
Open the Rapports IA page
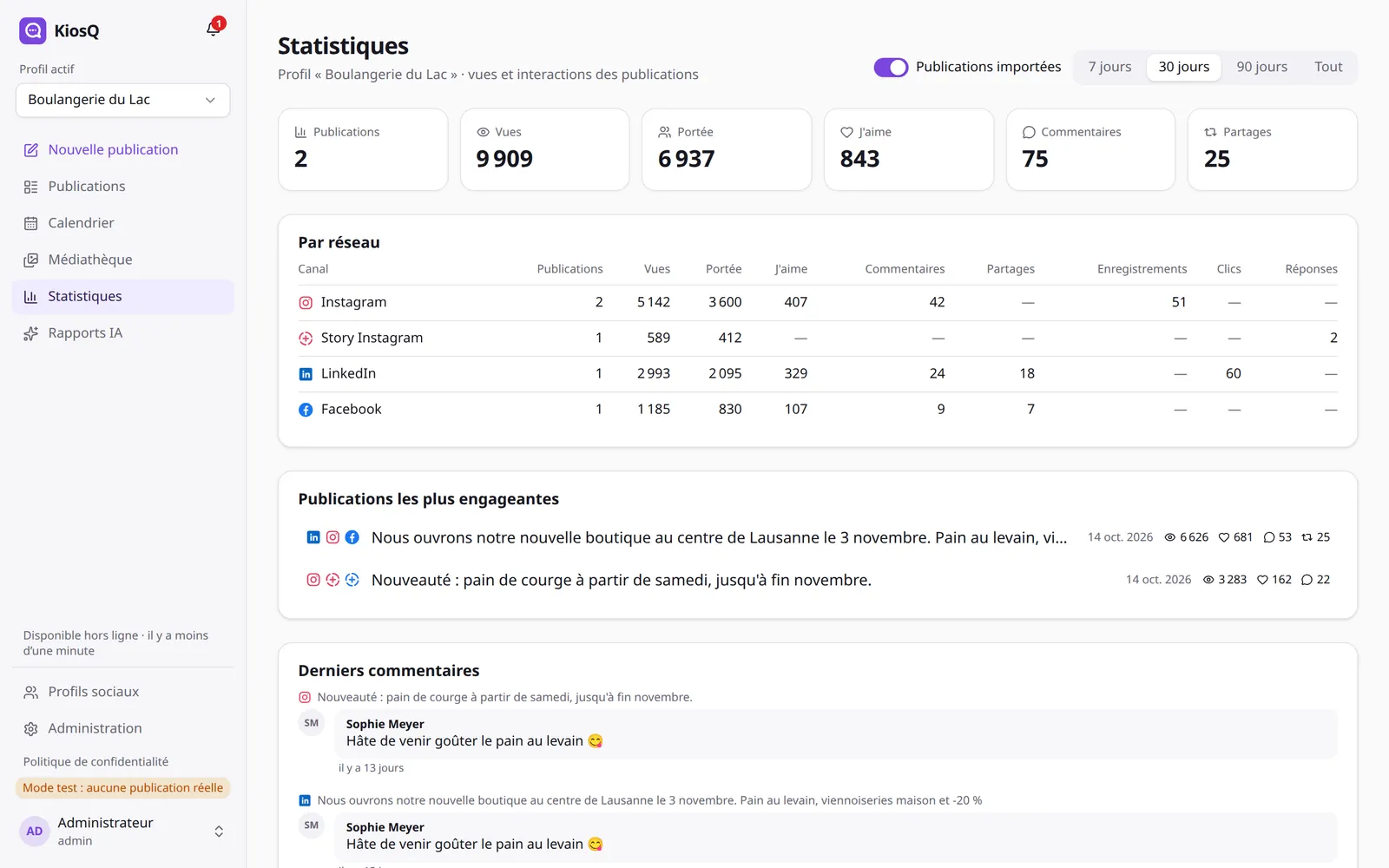pos(123,333)
